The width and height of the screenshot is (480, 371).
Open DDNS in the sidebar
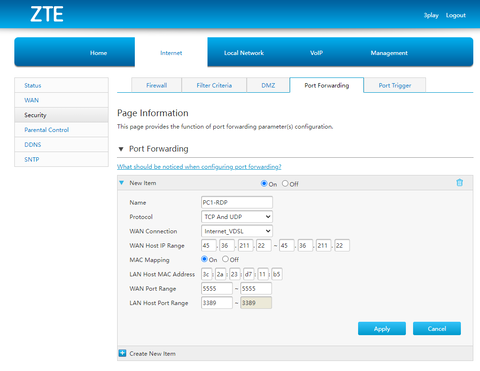(61, 144)
